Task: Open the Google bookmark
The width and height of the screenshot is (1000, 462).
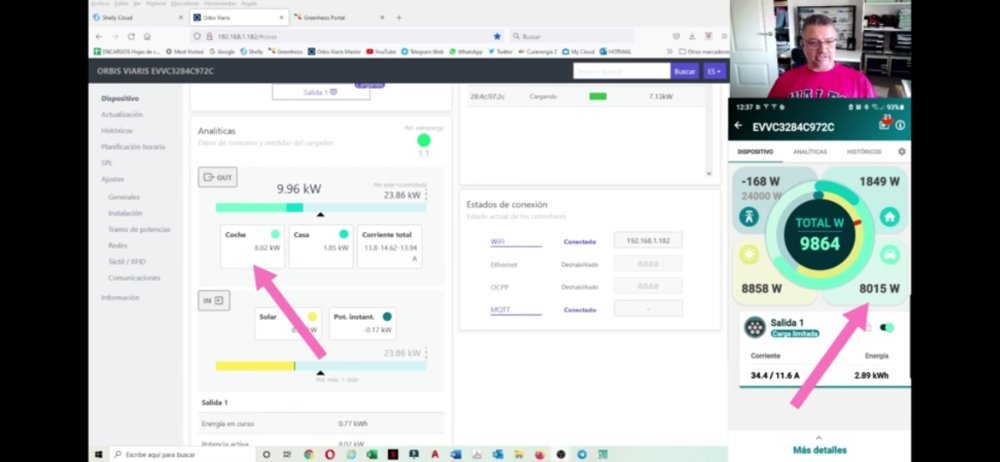Action: point(222,52)
